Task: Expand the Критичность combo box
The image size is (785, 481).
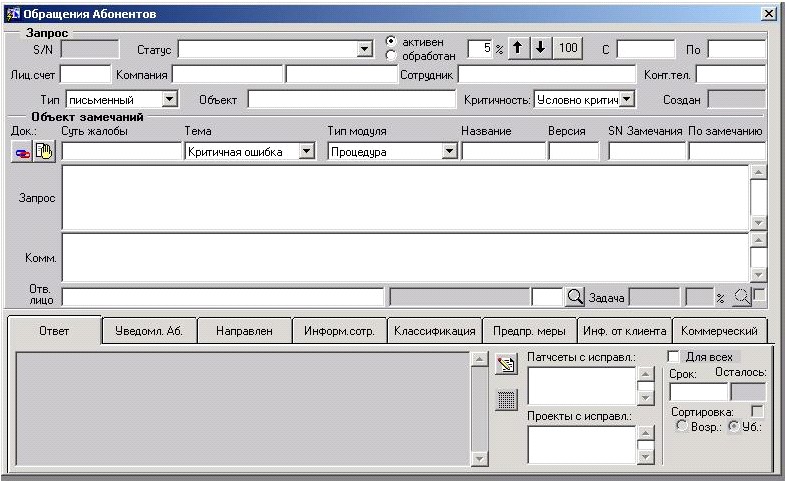Action: pos(627,99)
